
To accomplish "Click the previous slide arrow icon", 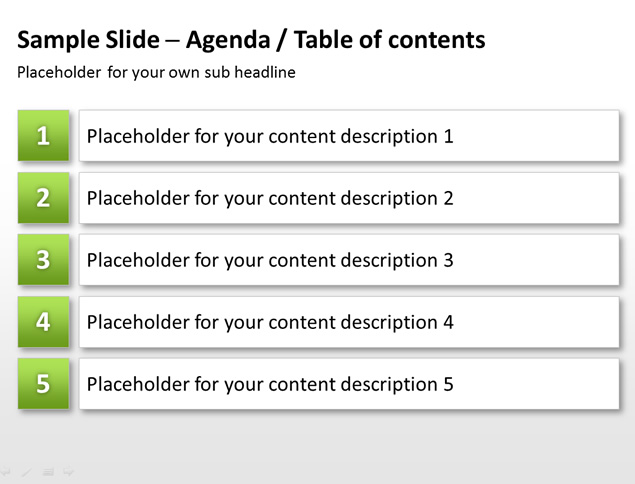I will pyautogui.click(x=5, y=471).
